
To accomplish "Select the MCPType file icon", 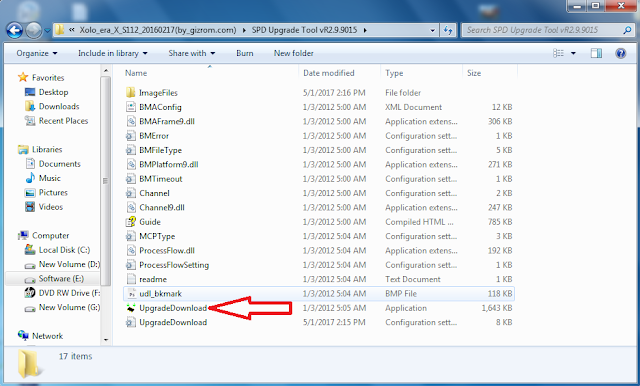I will pos(131,236).
